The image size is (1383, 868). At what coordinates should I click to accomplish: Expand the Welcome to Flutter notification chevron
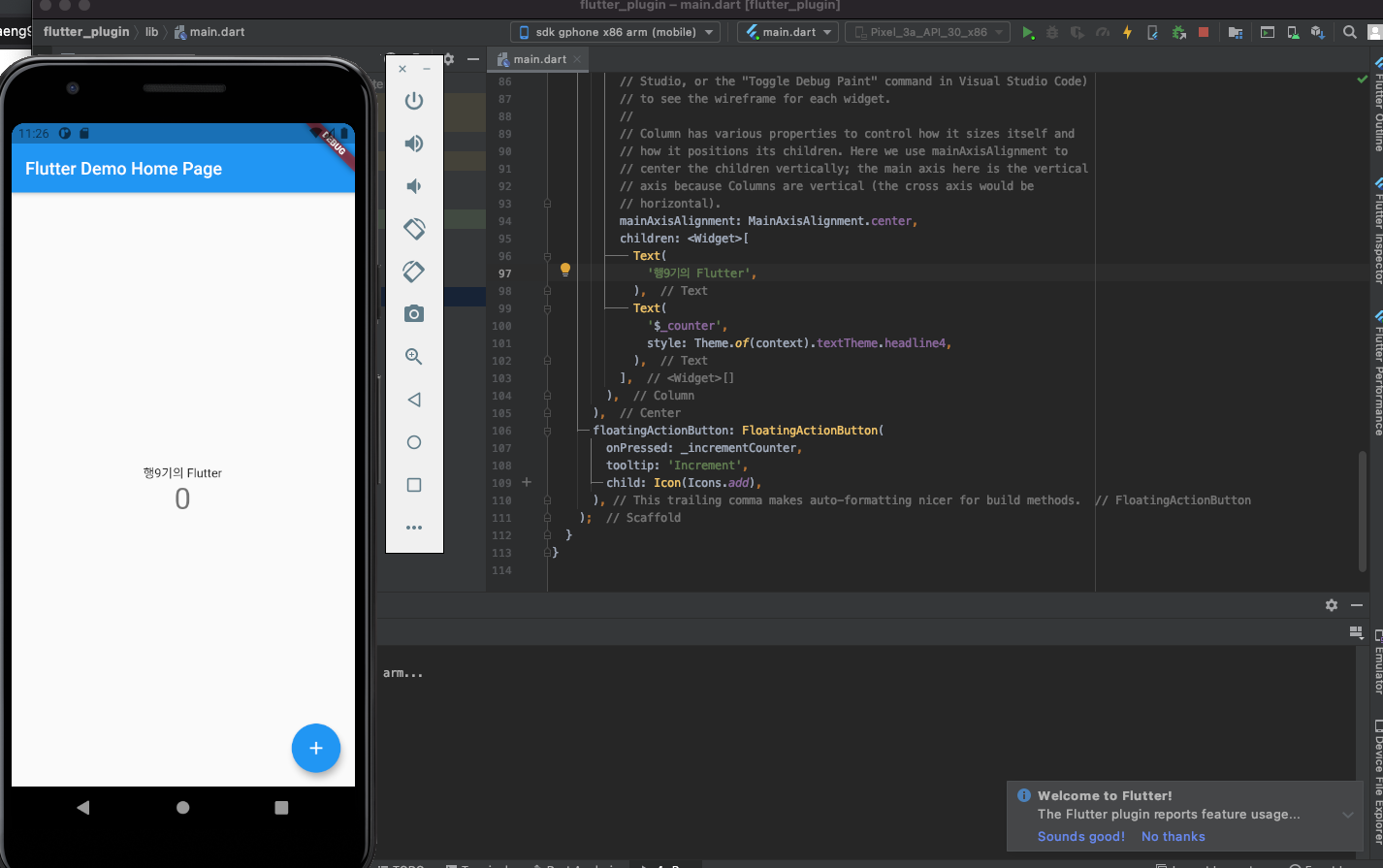tap(1347, 815)
